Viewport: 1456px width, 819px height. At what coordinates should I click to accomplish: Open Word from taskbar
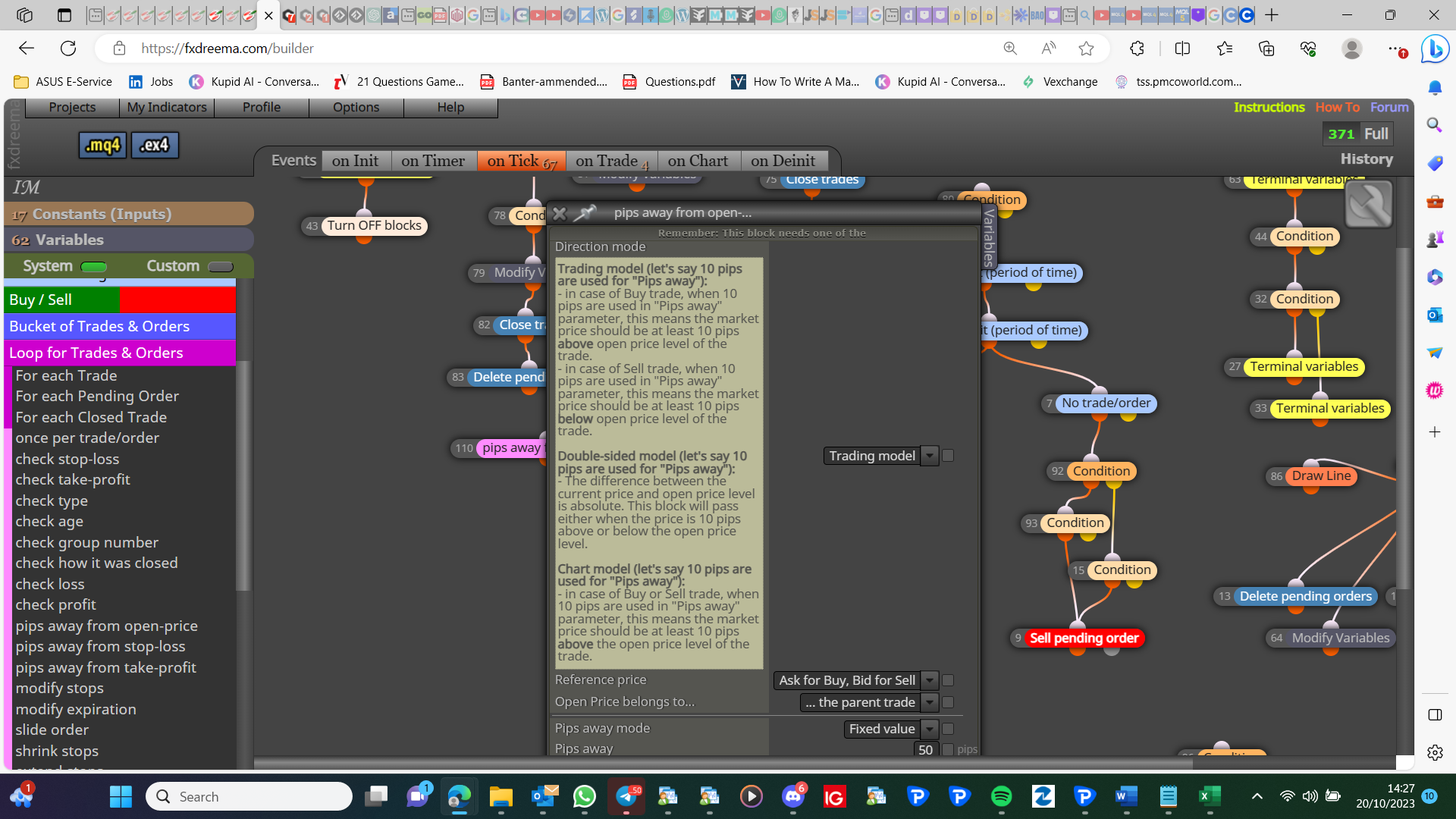(1126, 796)
